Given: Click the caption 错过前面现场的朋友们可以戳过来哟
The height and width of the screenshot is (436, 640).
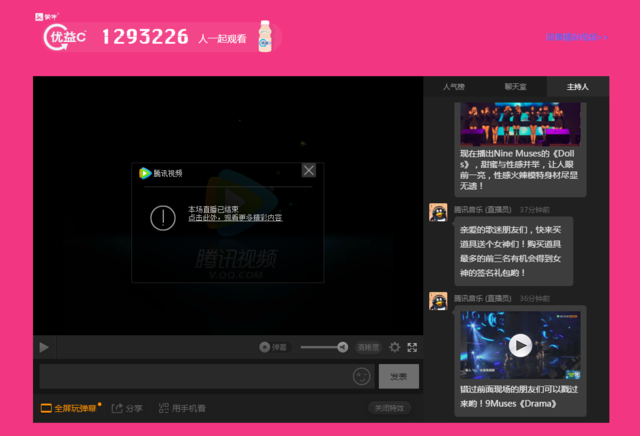Looking at the screenshot, I should 519,396.
